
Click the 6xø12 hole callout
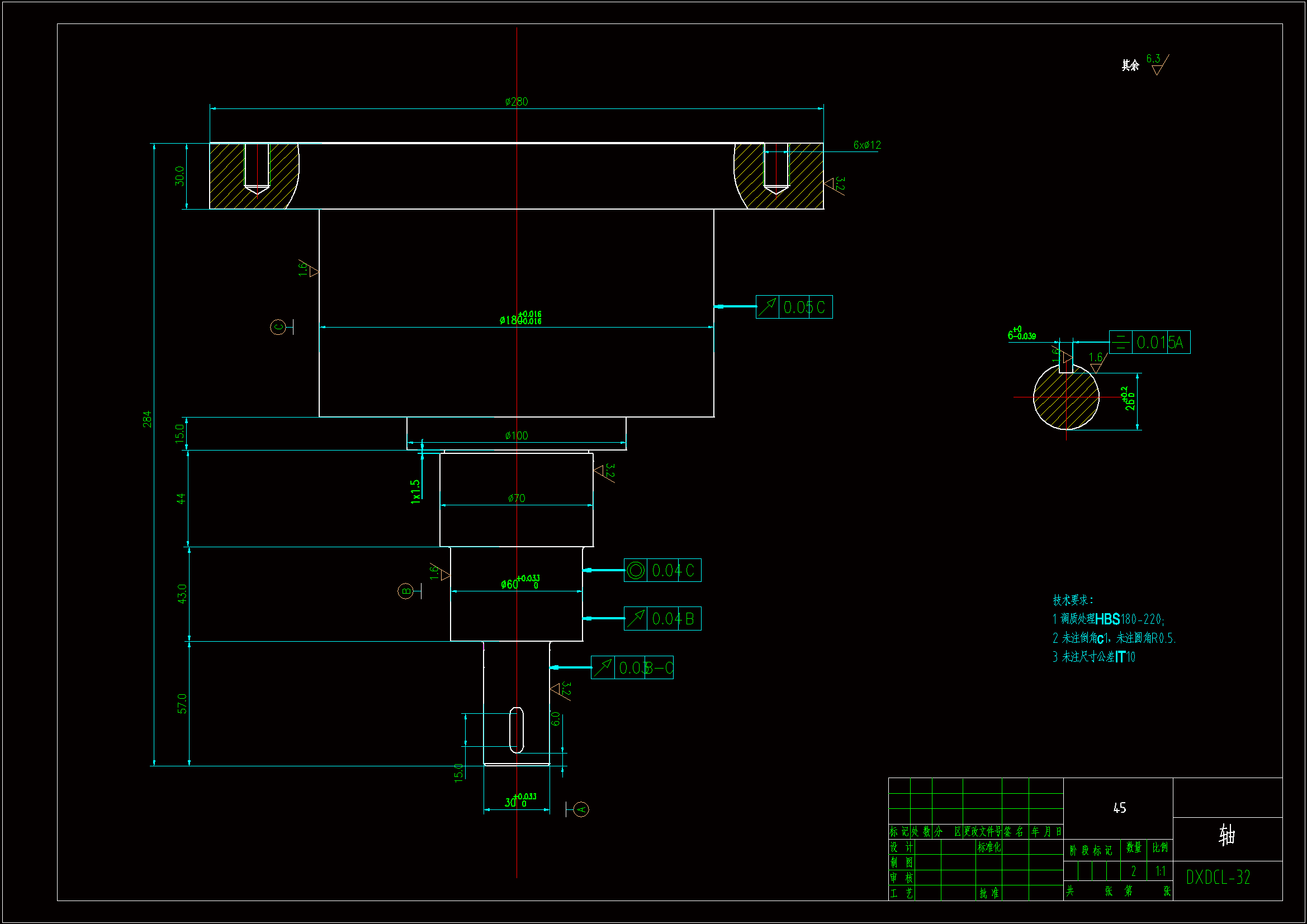tap(866, 145)
